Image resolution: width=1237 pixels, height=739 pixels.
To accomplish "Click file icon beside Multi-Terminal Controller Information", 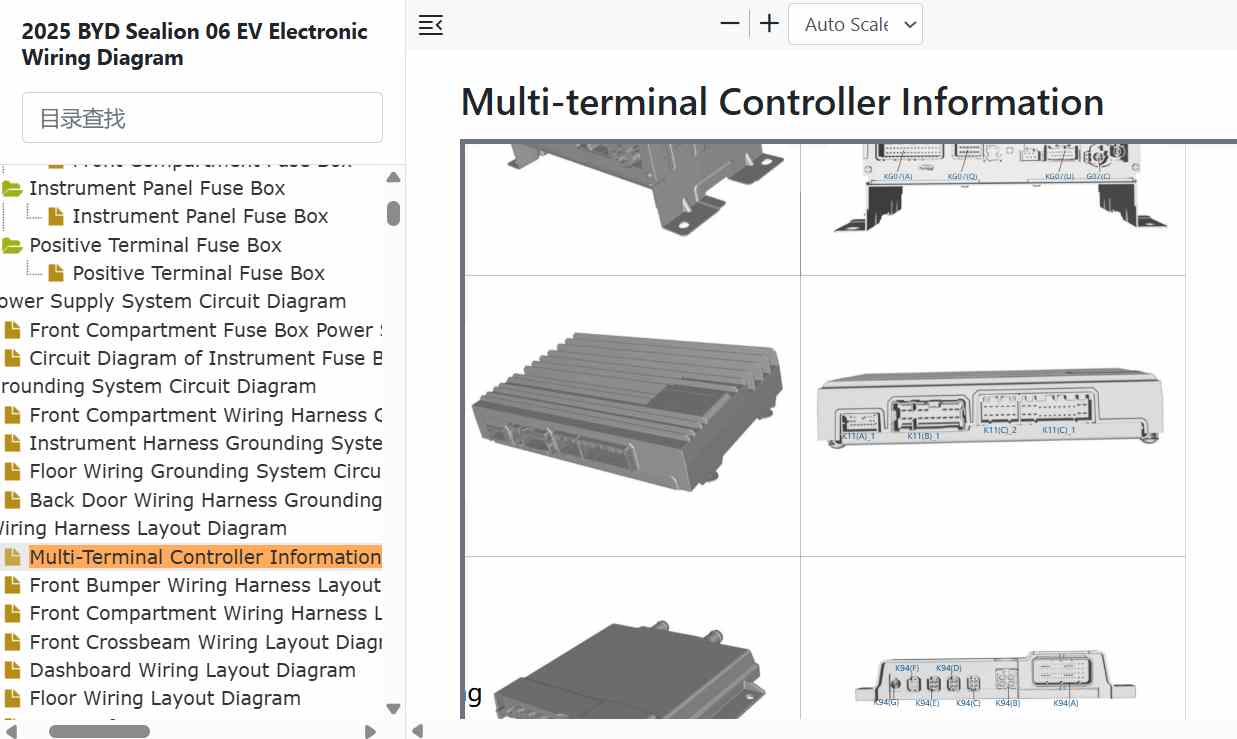I will [12, 557].
